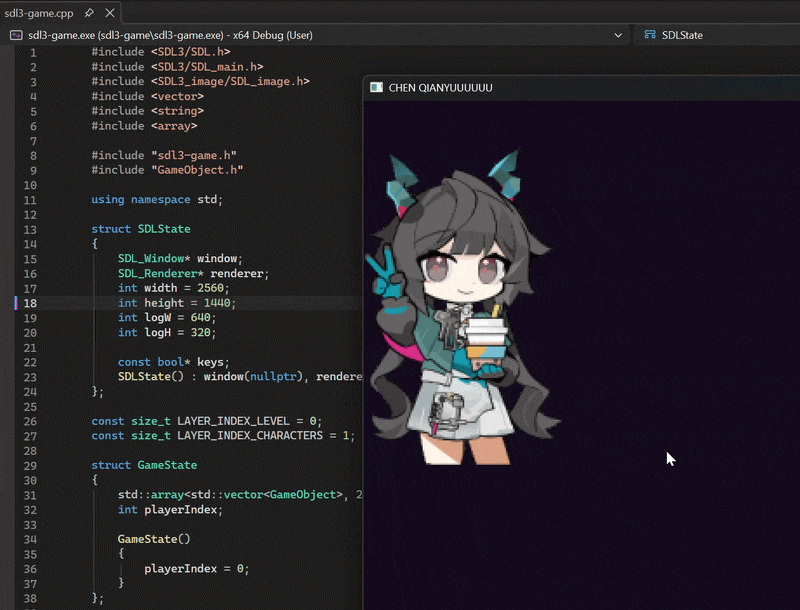Click 'SDL_Renderer* renderer;' line
This screenshot has height=610, width=800.
pos(193,274)
